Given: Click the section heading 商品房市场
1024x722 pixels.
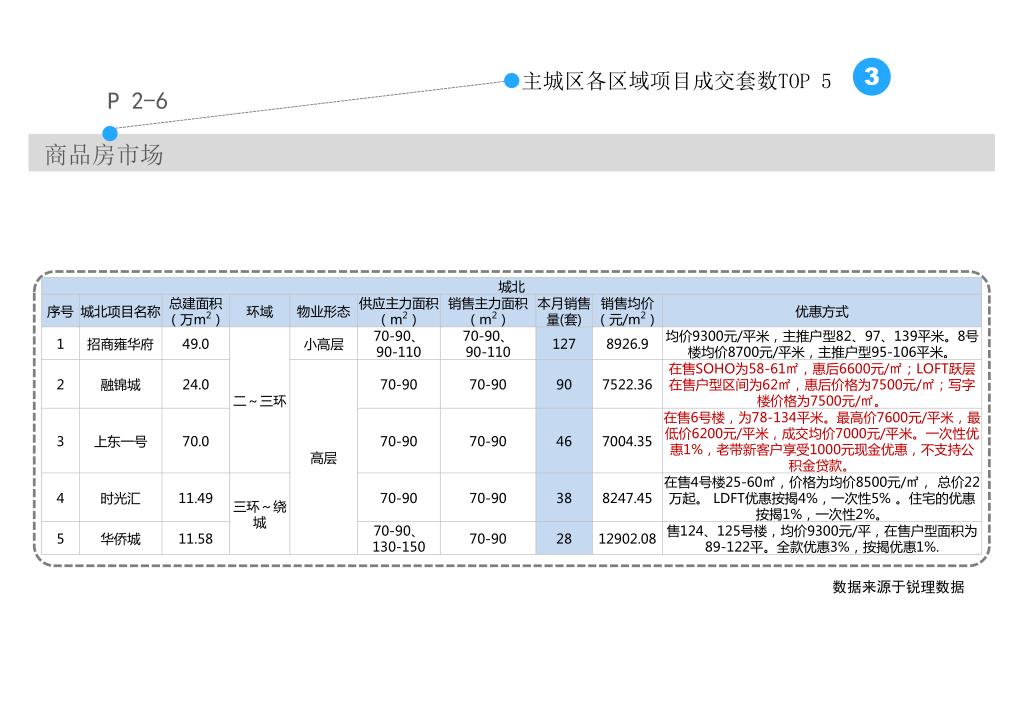Looking at the screenshot, I should click(103, 155).
